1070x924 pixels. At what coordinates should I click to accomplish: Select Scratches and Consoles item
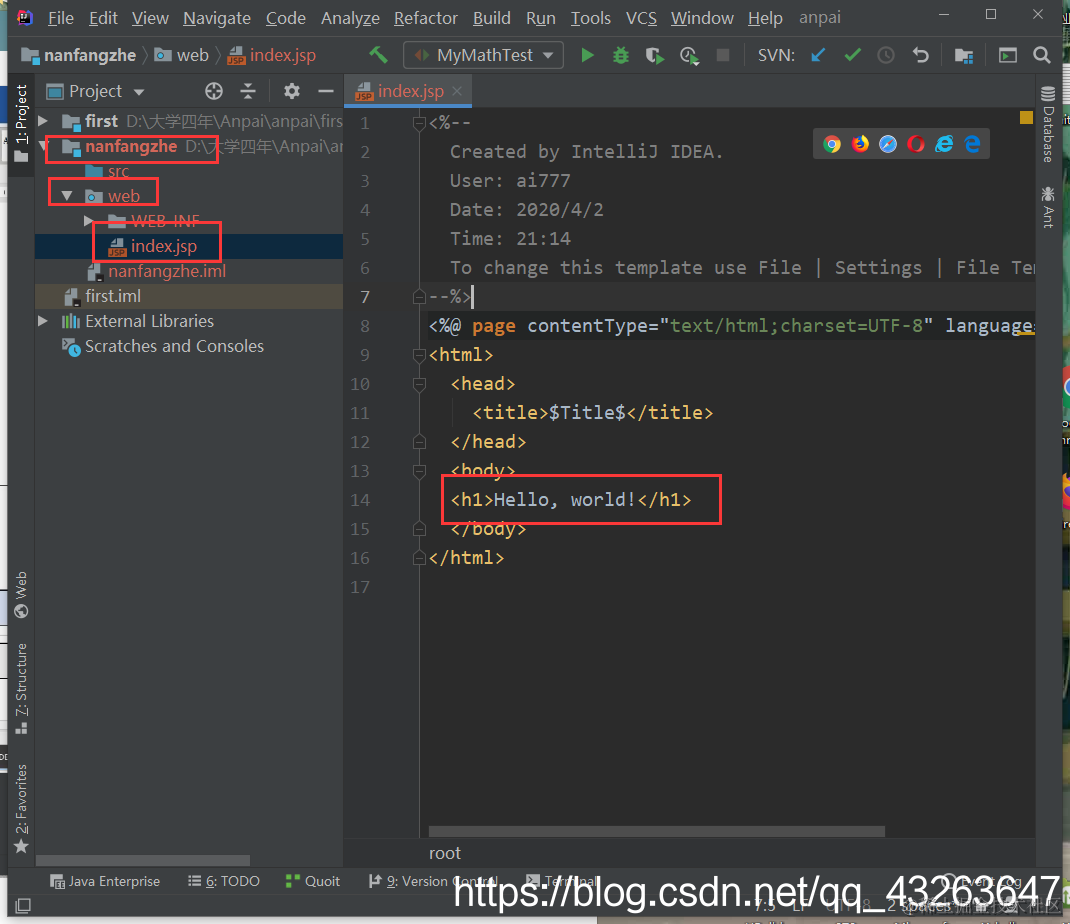point(174,346)
